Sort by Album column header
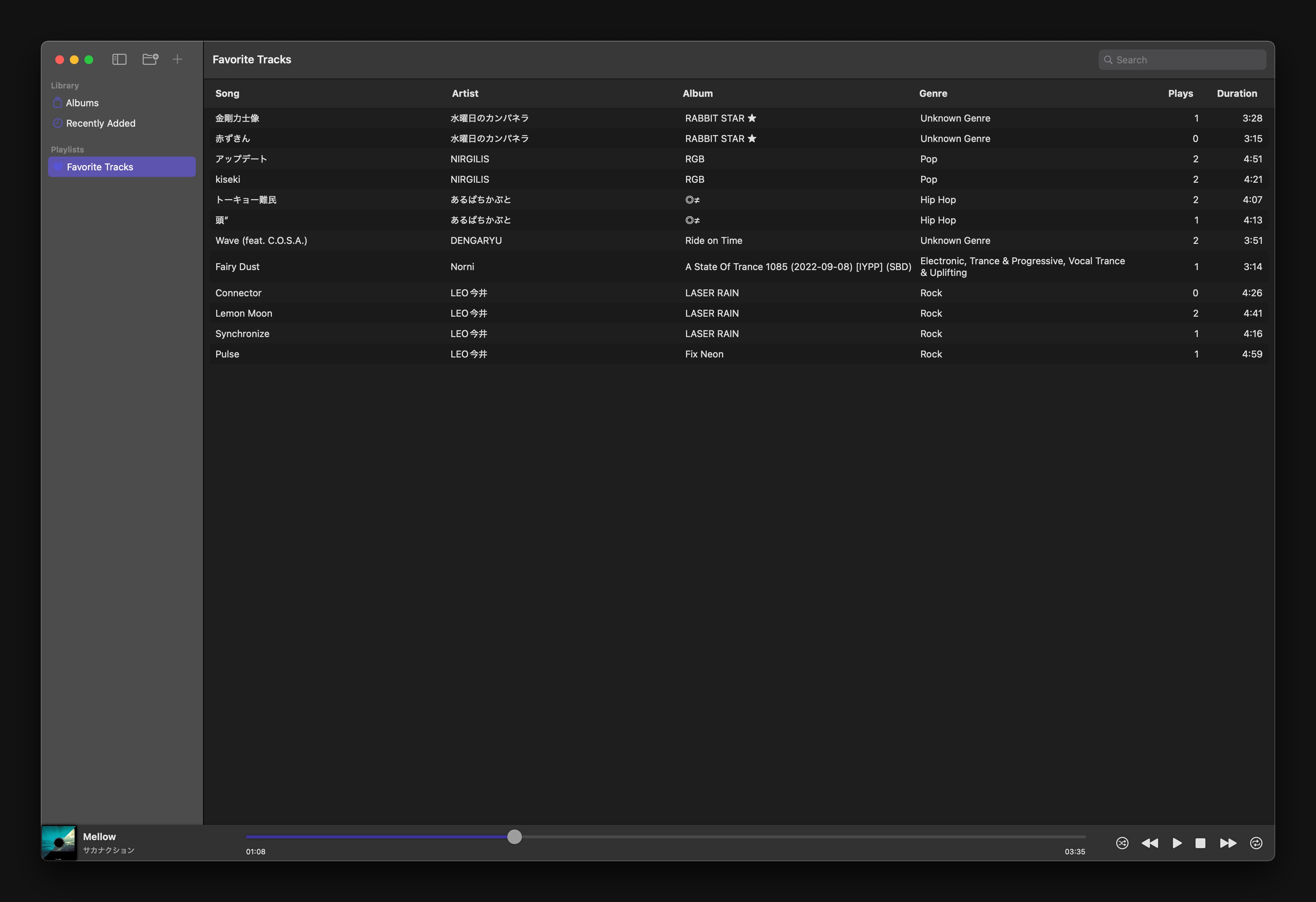Screen dimensions: 1316x902 698,94
